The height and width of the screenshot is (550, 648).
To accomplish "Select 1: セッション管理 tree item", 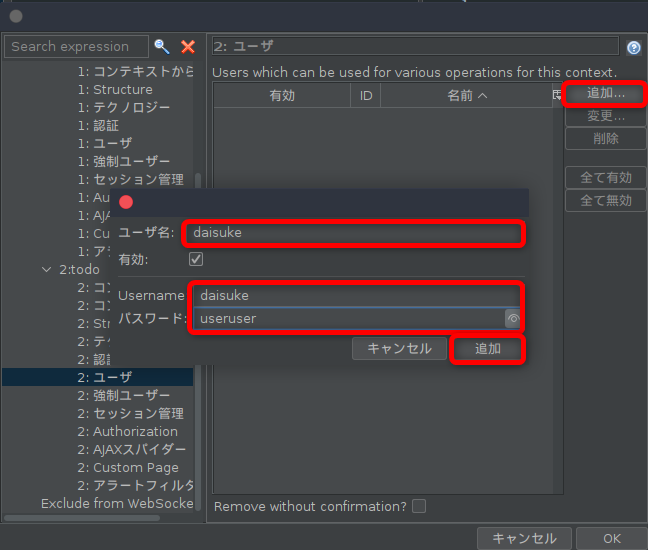I will [x=131, y=179].
